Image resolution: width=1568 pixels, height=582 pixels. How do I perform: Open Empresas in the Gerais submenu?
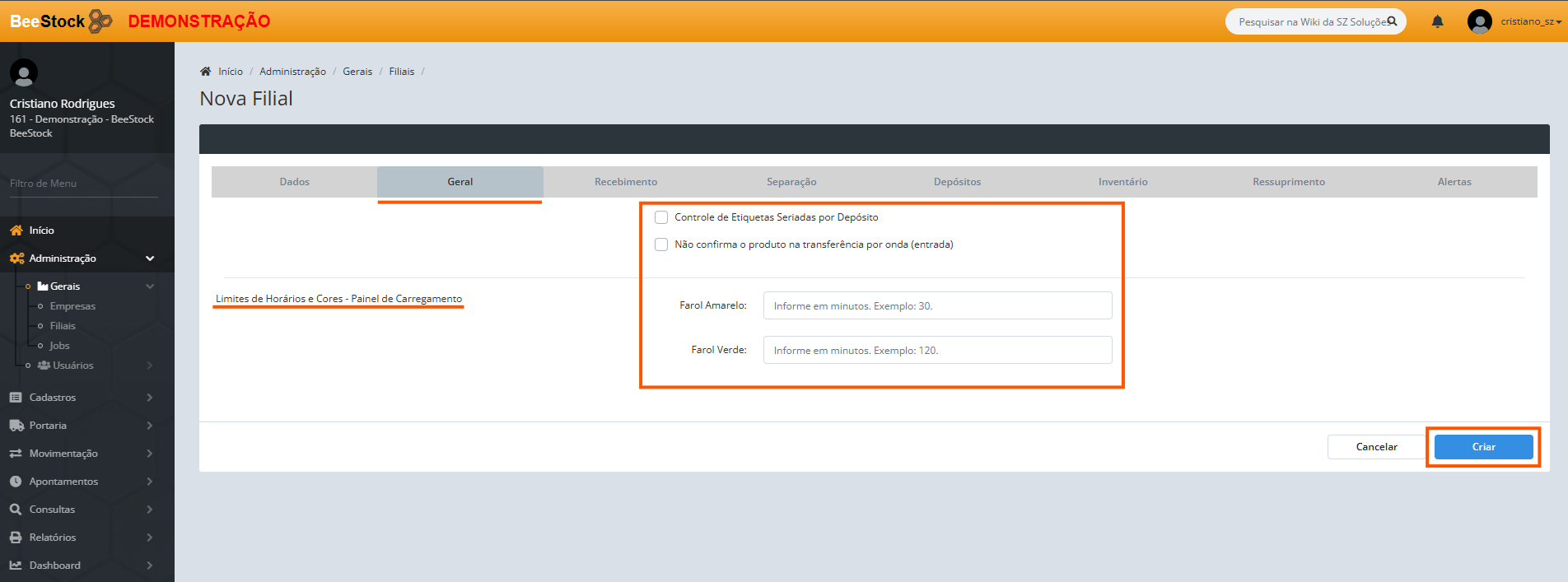coord(72,306)
